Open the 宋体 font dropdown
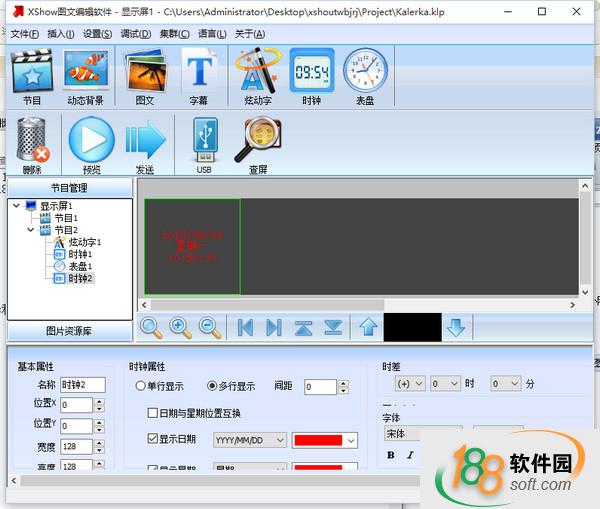 (420, 434)
